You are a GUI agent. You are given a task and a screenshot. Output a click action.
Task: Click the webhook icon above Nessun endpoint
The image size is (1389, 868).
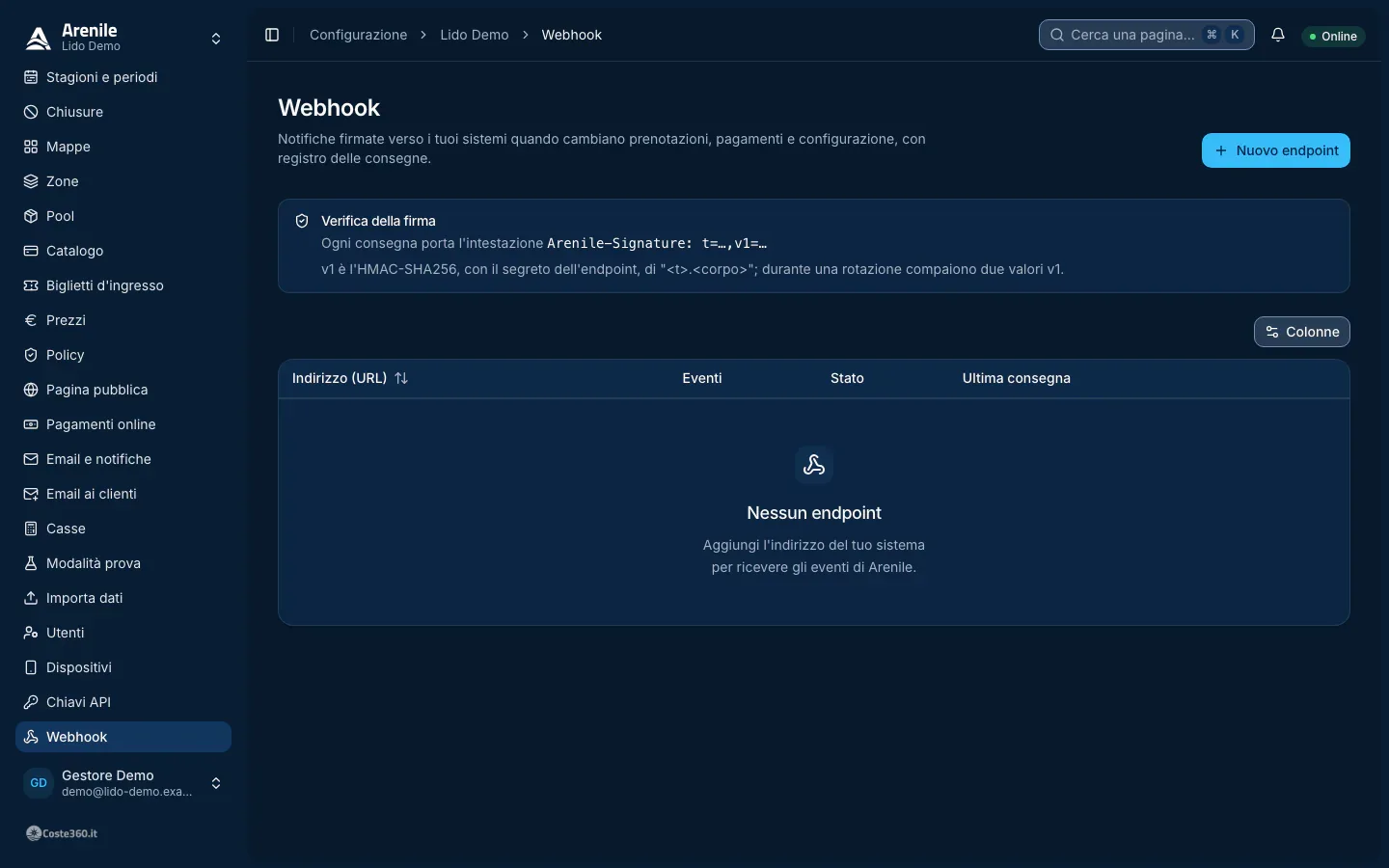pos(814,465)
